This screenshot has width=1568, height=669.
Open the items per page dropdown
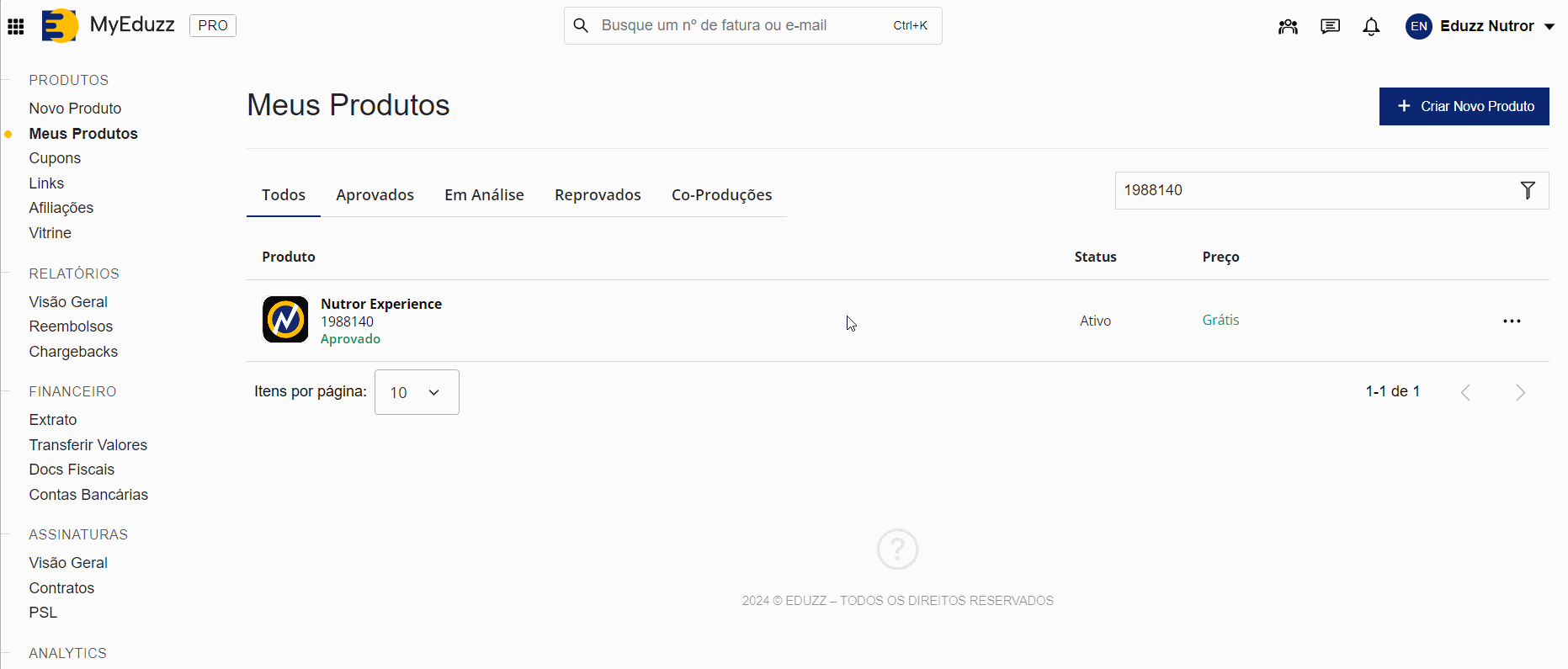point(417,392)
